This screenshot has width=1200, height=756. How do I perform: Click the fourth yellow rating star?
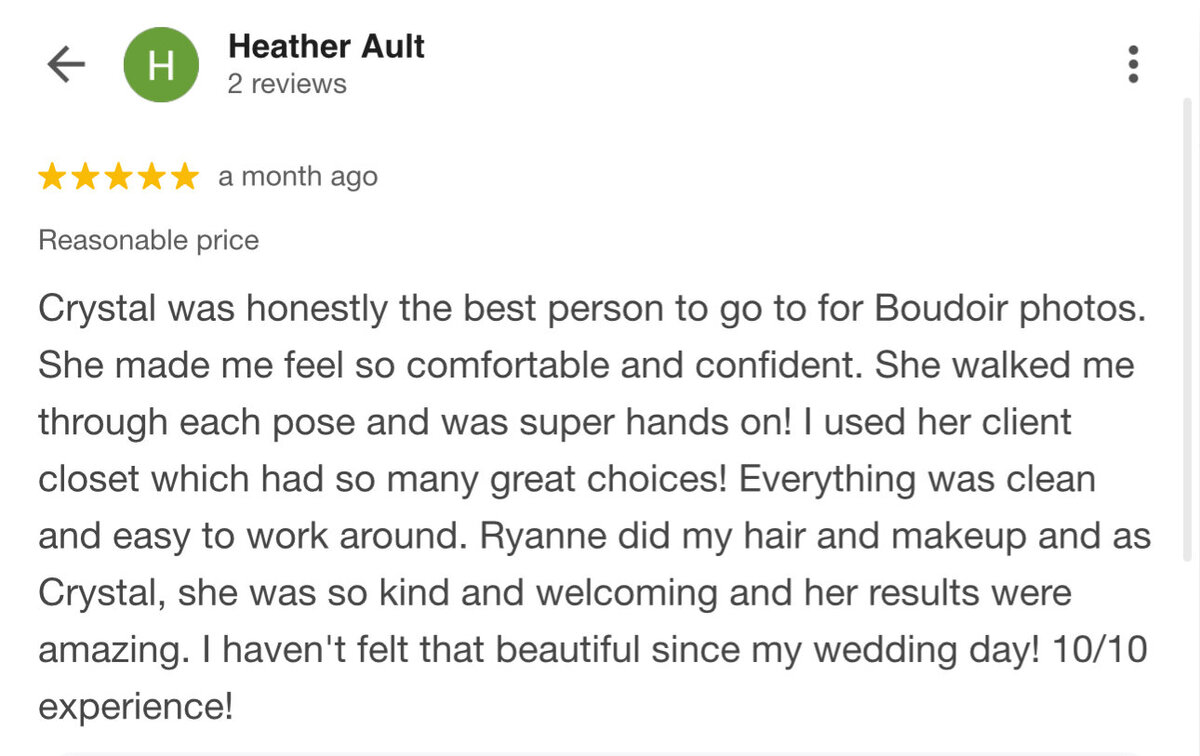pos(152,178)
